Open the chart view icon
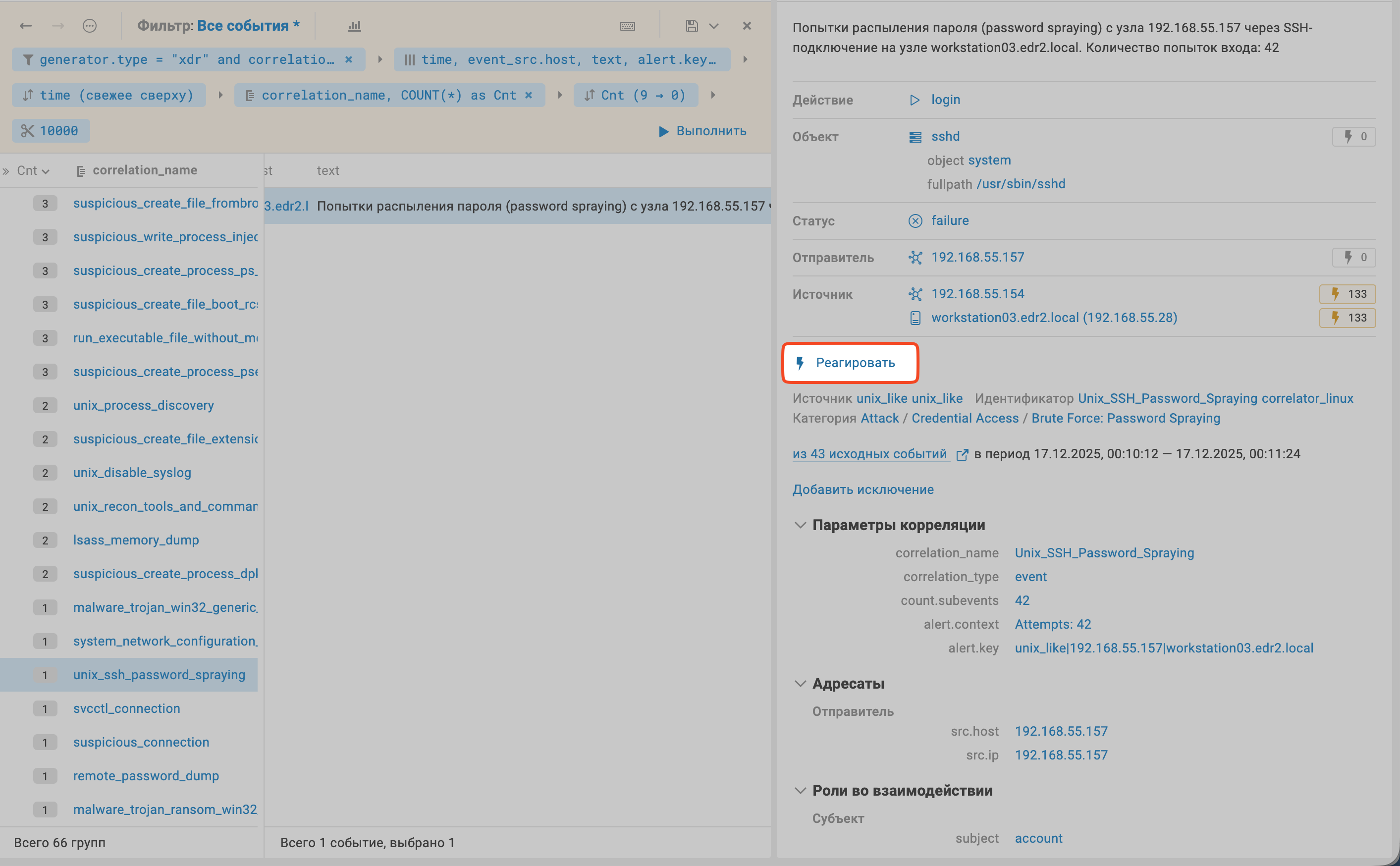Screen dimensions: 1400x866 pos(354,26)
